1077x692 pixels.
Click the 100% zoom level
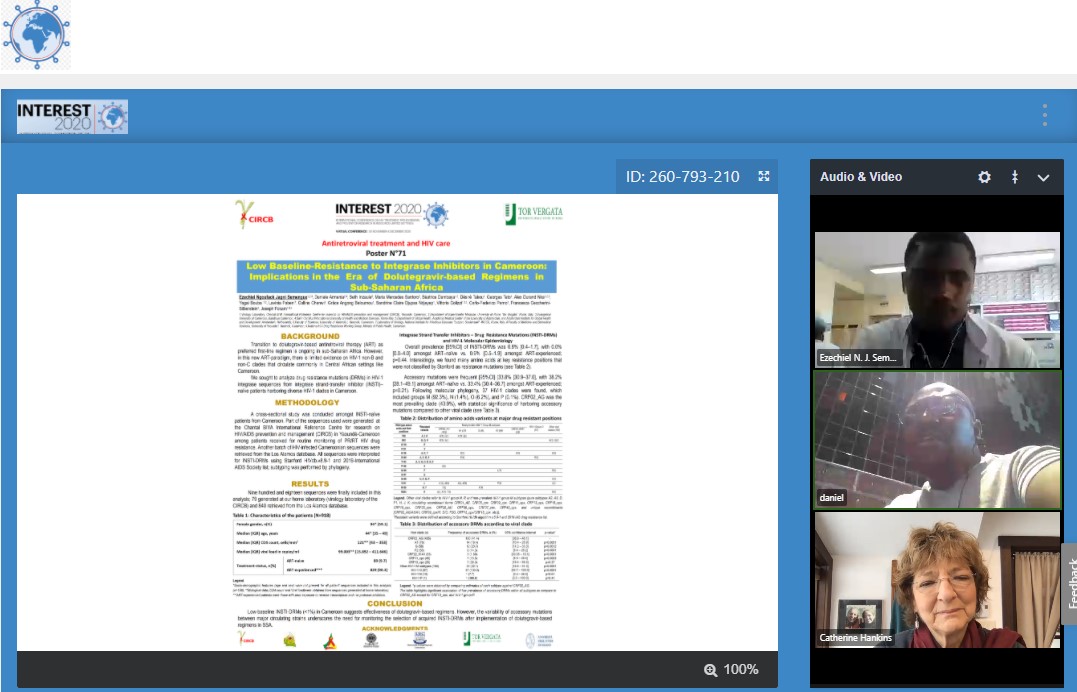tap(740, 669)
